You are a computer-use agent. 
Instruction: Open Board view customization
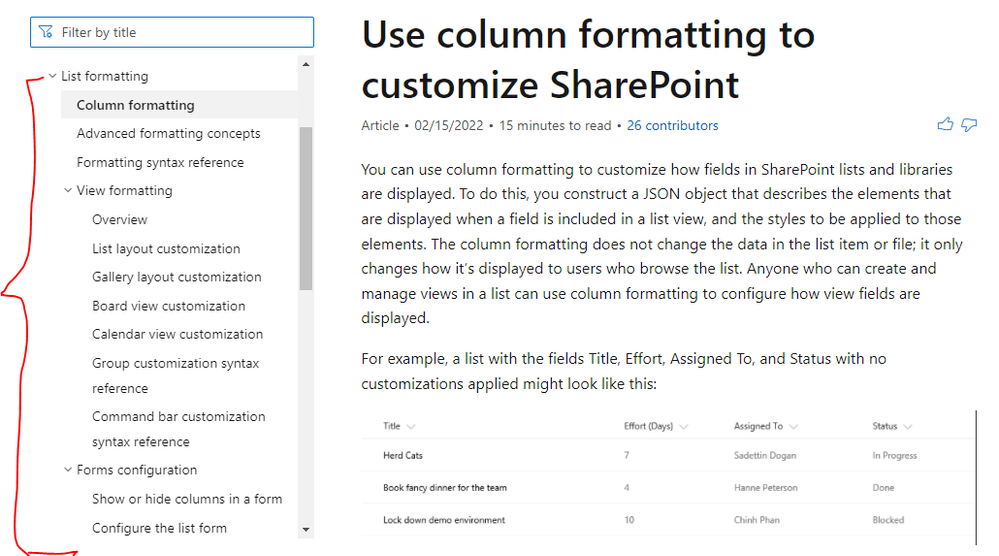[x=168, y=306]
